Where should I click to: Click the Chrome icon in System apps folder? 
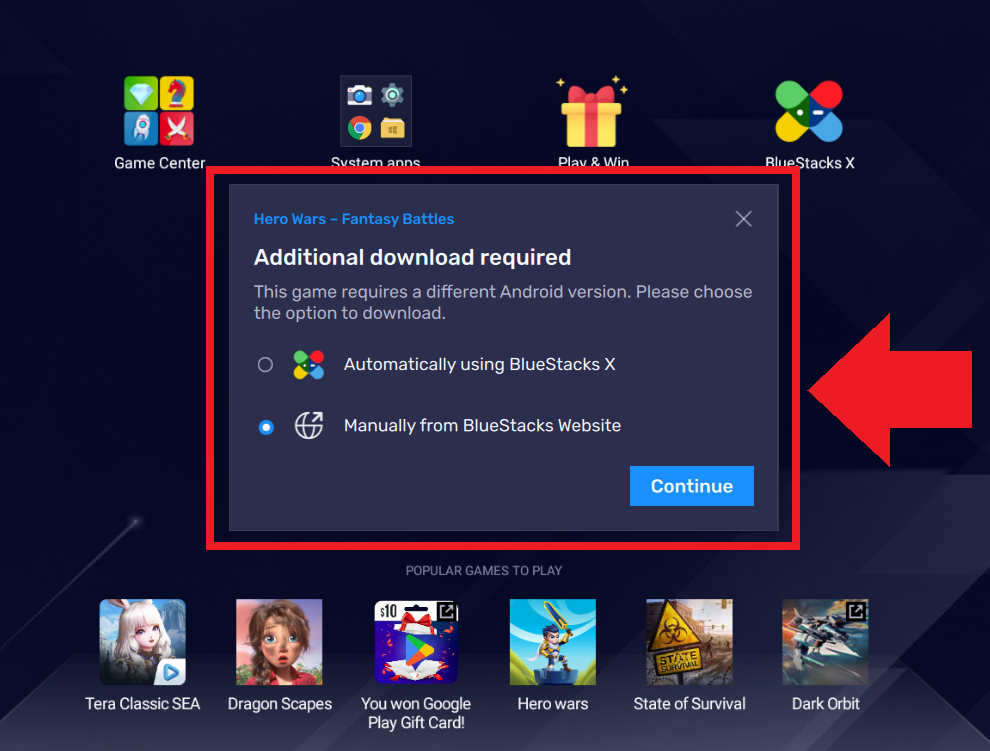[360, 128]
